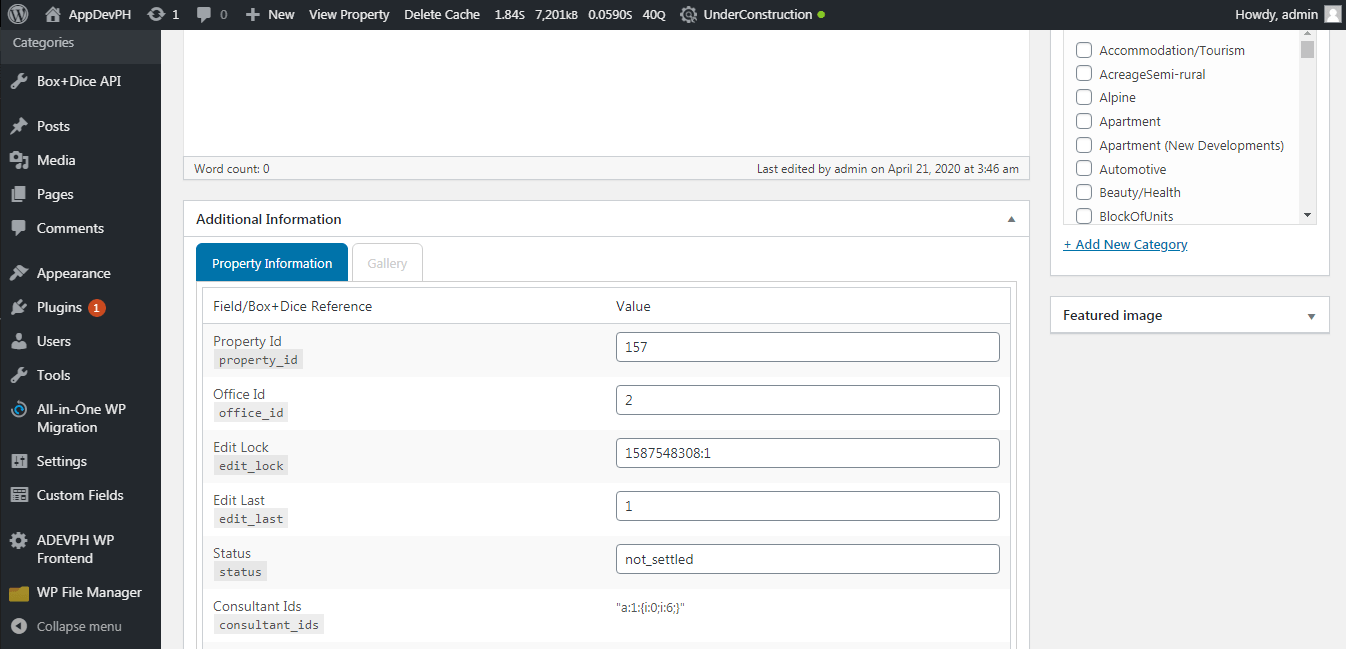Click the Consultant Ids serialized value text

point(650,607)
